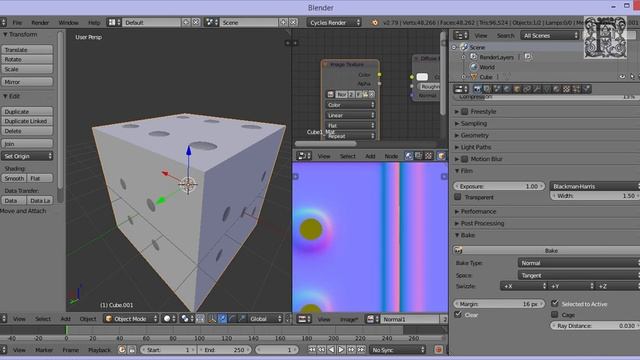This screenshot has height=360, width=640.
Task: Open the World properties tab icon
Action: tap(507, 89)
